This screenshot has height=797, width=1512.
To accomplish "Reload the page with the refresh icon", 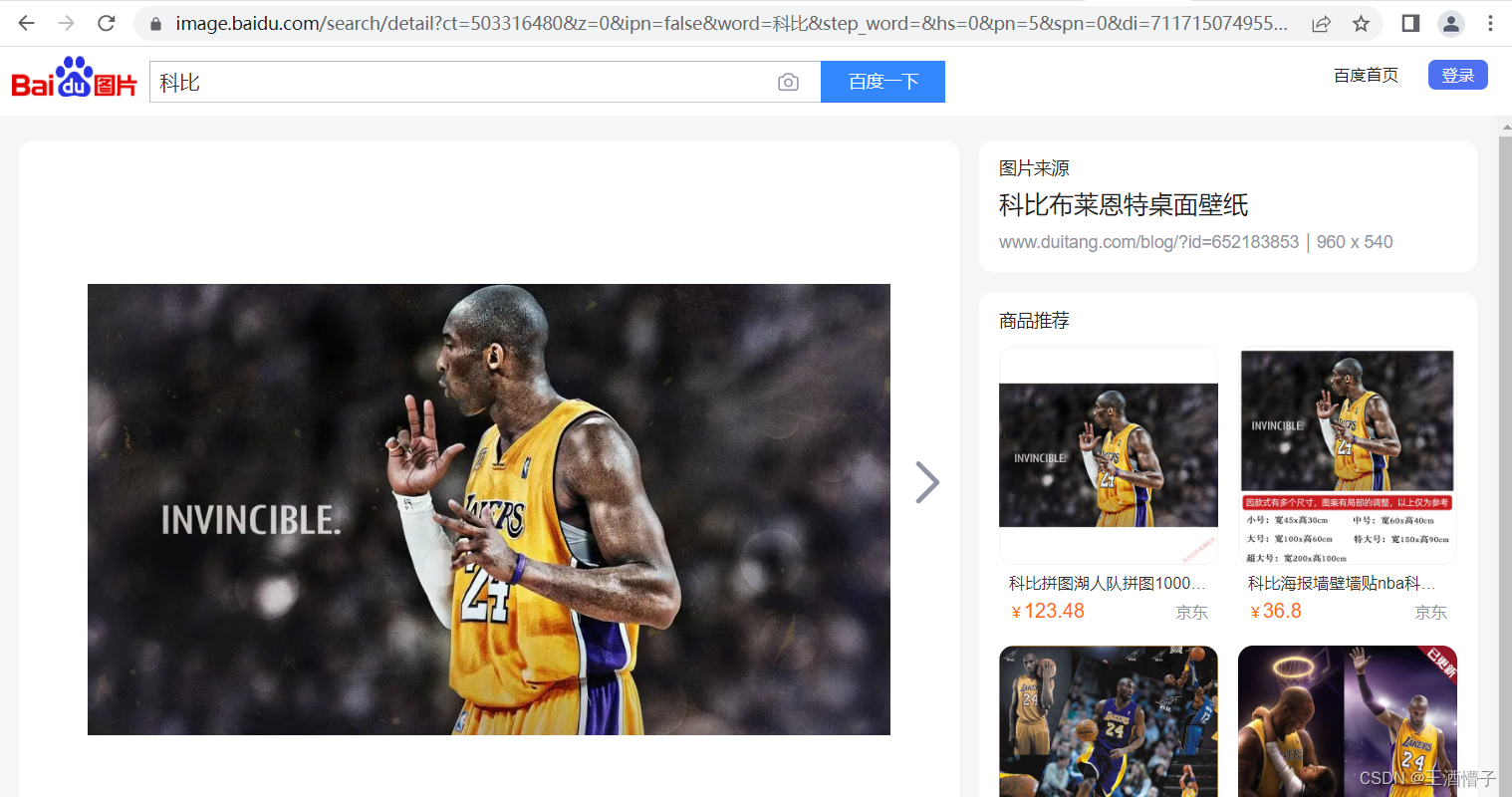I will coord(107,23).
